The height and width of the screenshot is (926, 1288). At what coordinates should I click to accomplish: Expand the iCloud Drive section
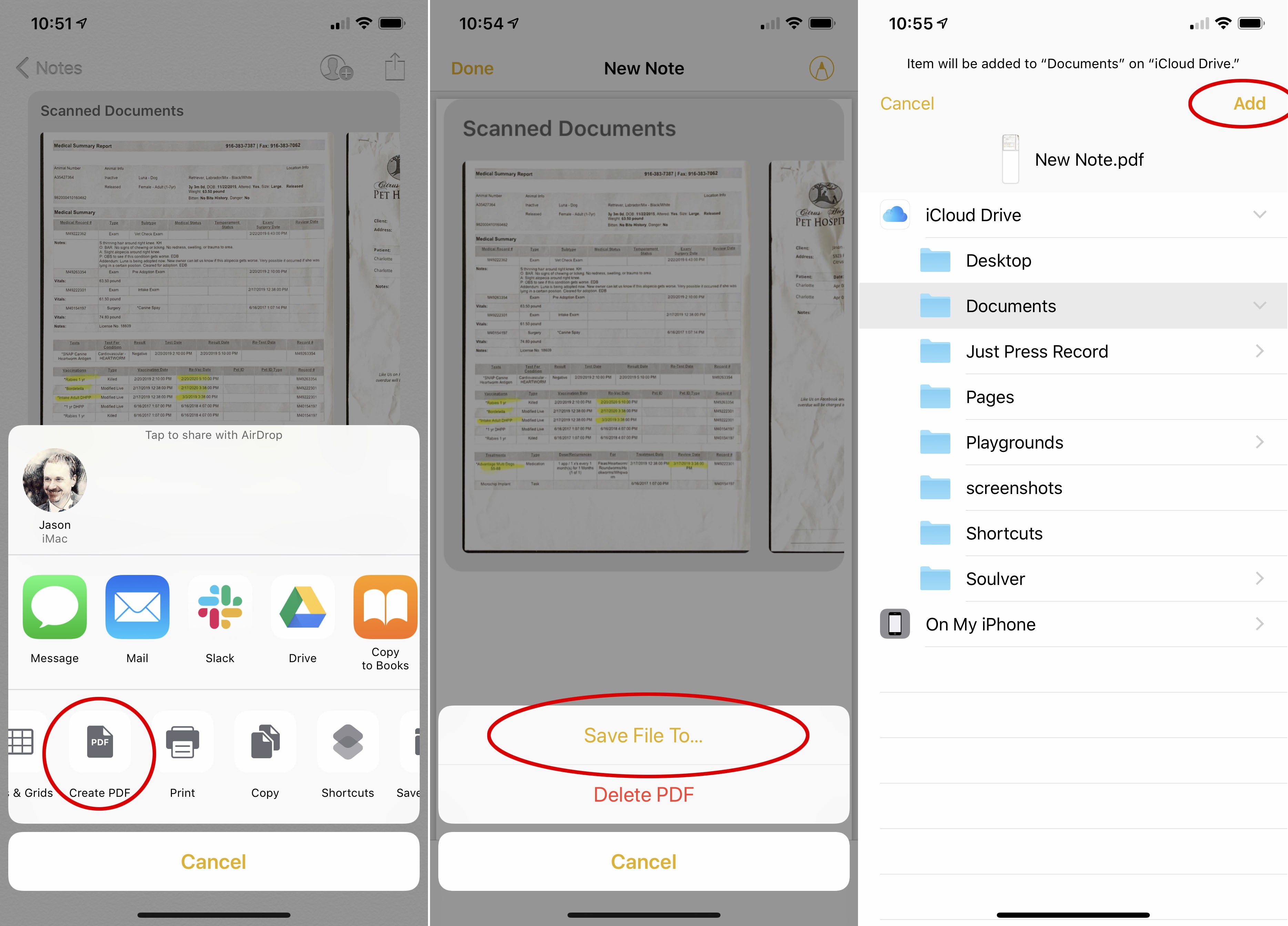[1258, 214]
